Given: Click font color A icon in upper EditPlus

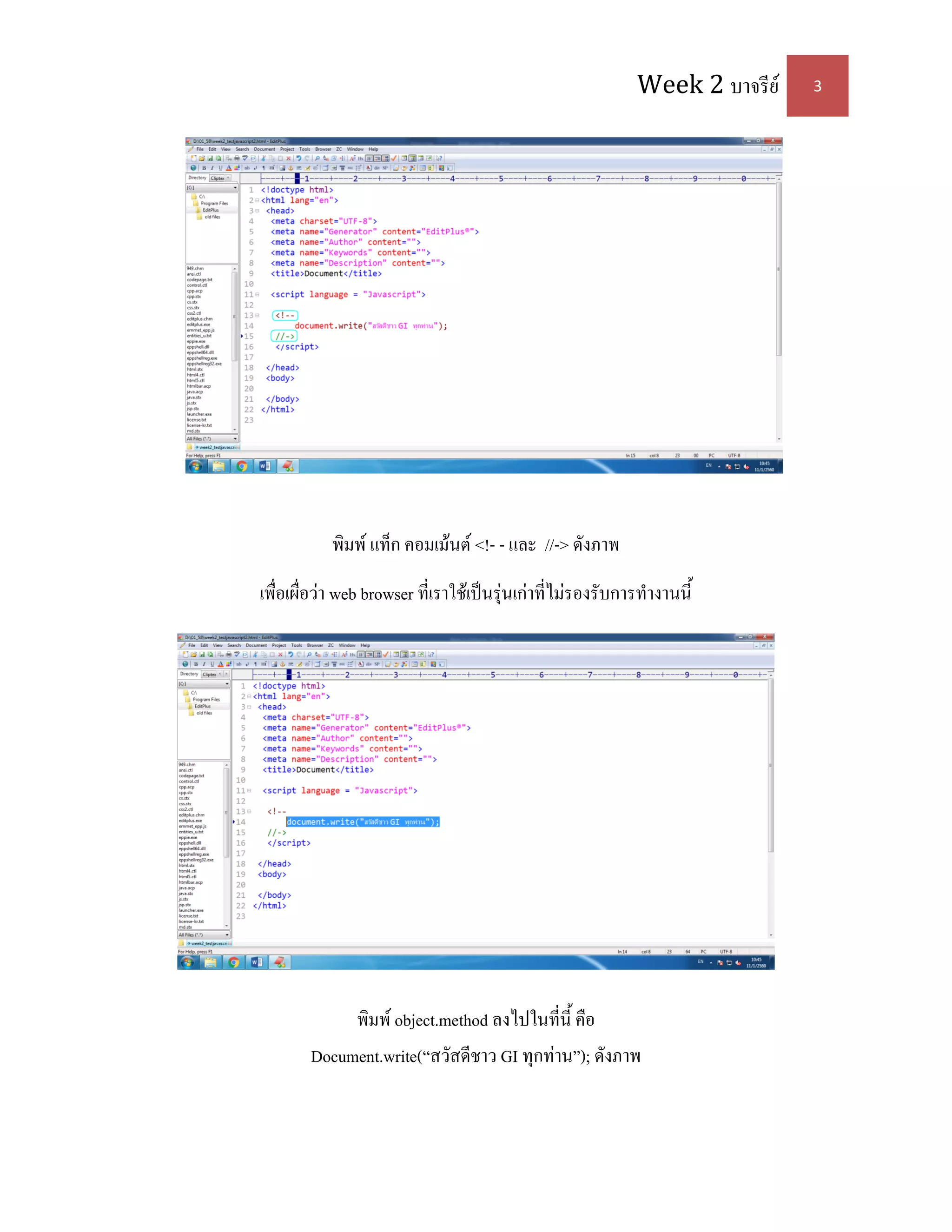Looking at the screenshot, I should point(228,168).
